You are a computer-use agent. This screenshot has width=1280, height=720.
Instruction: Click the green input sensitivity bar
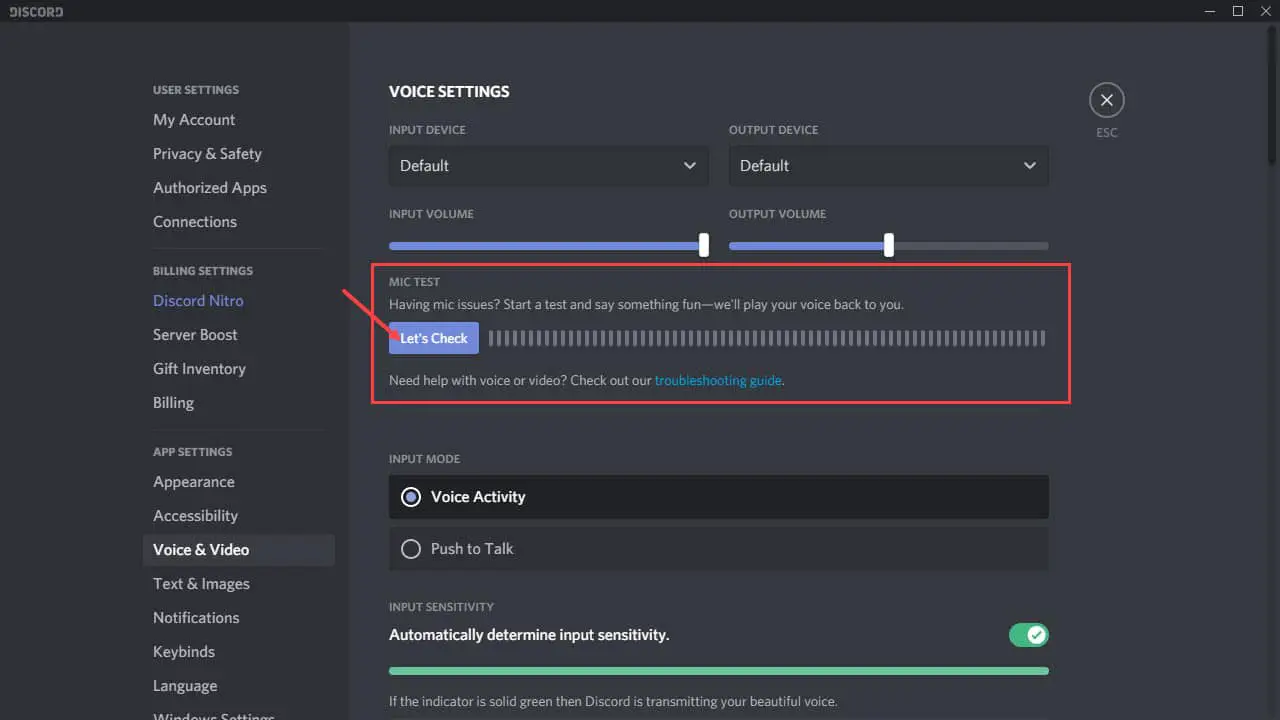(719, 671)
